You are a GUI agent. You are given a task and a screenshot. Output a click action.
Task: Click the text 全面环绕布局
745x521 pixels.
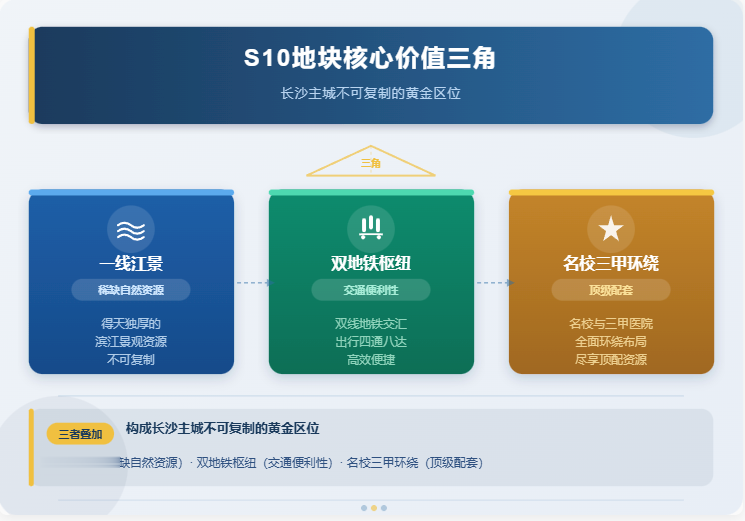click(x=611, y=341)
